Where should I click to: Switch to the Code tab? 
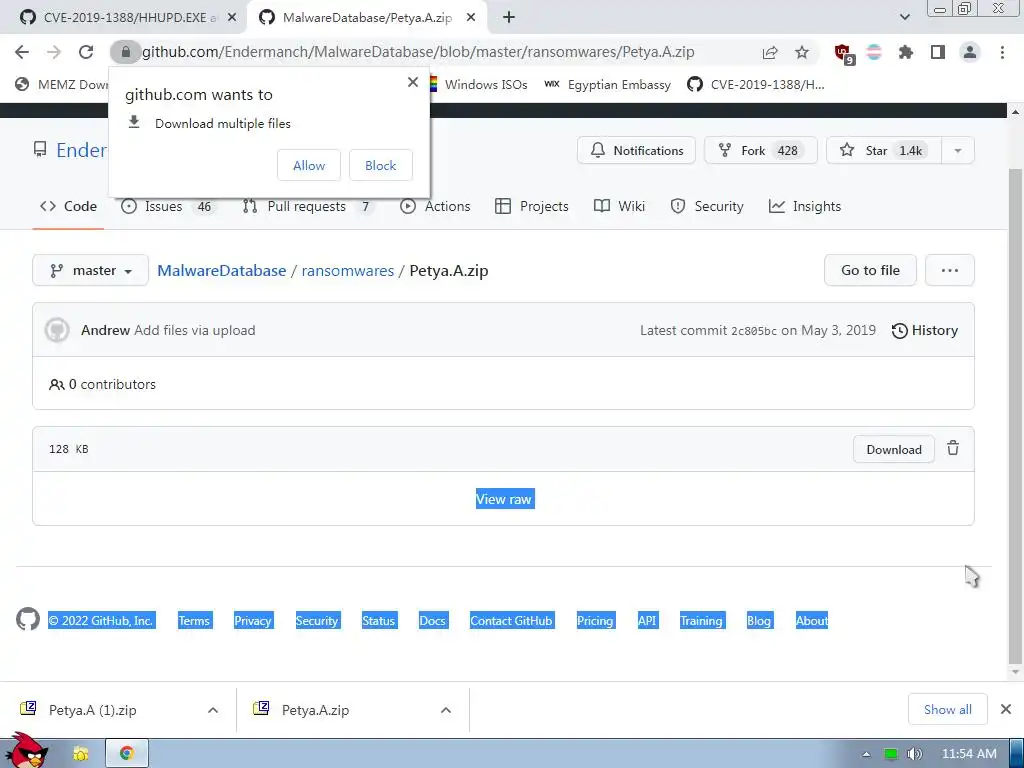click(x=68, y=206)
